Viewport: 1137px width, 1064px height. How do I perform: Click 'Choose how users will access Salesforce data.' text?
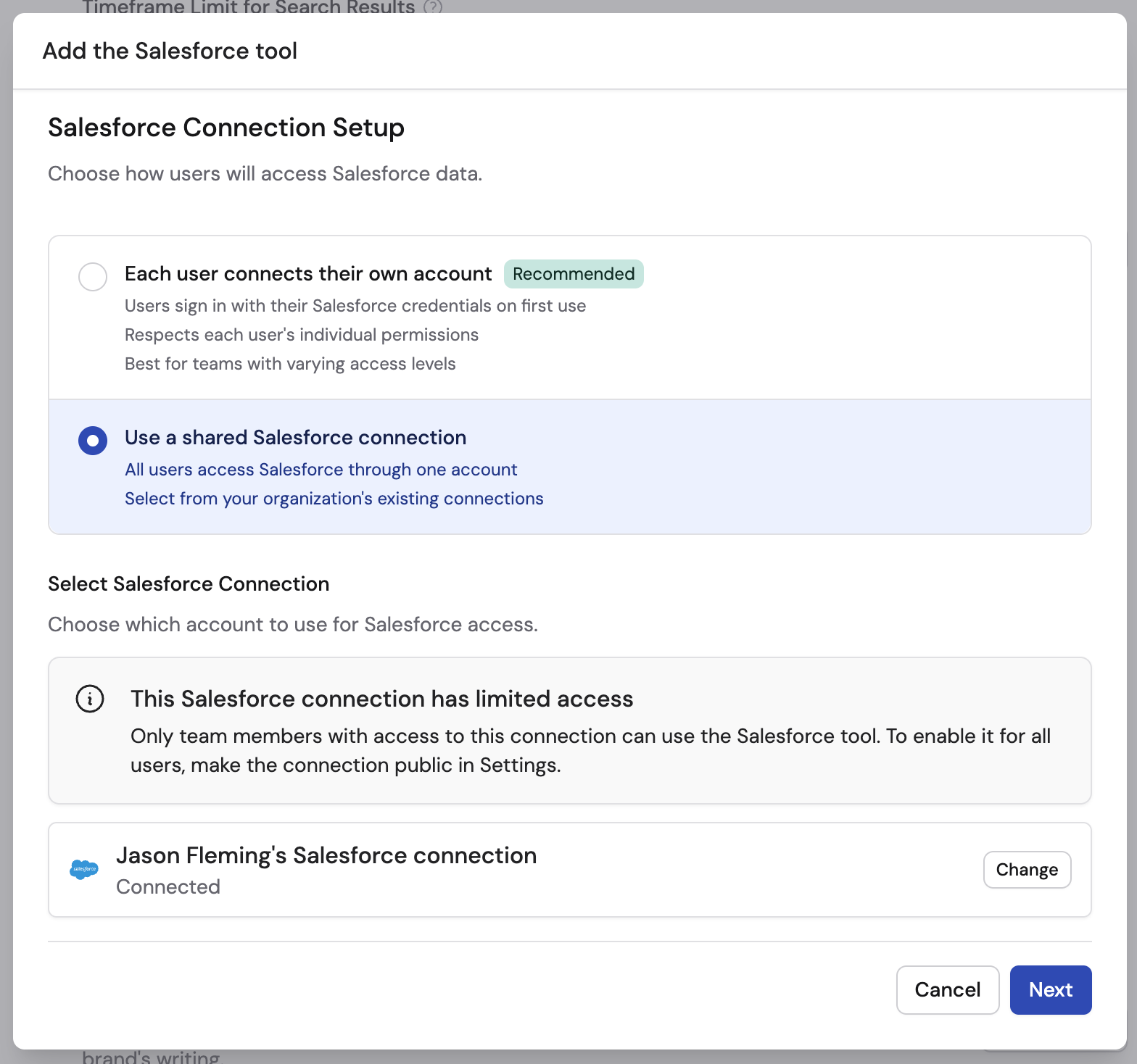click(265, 174)
